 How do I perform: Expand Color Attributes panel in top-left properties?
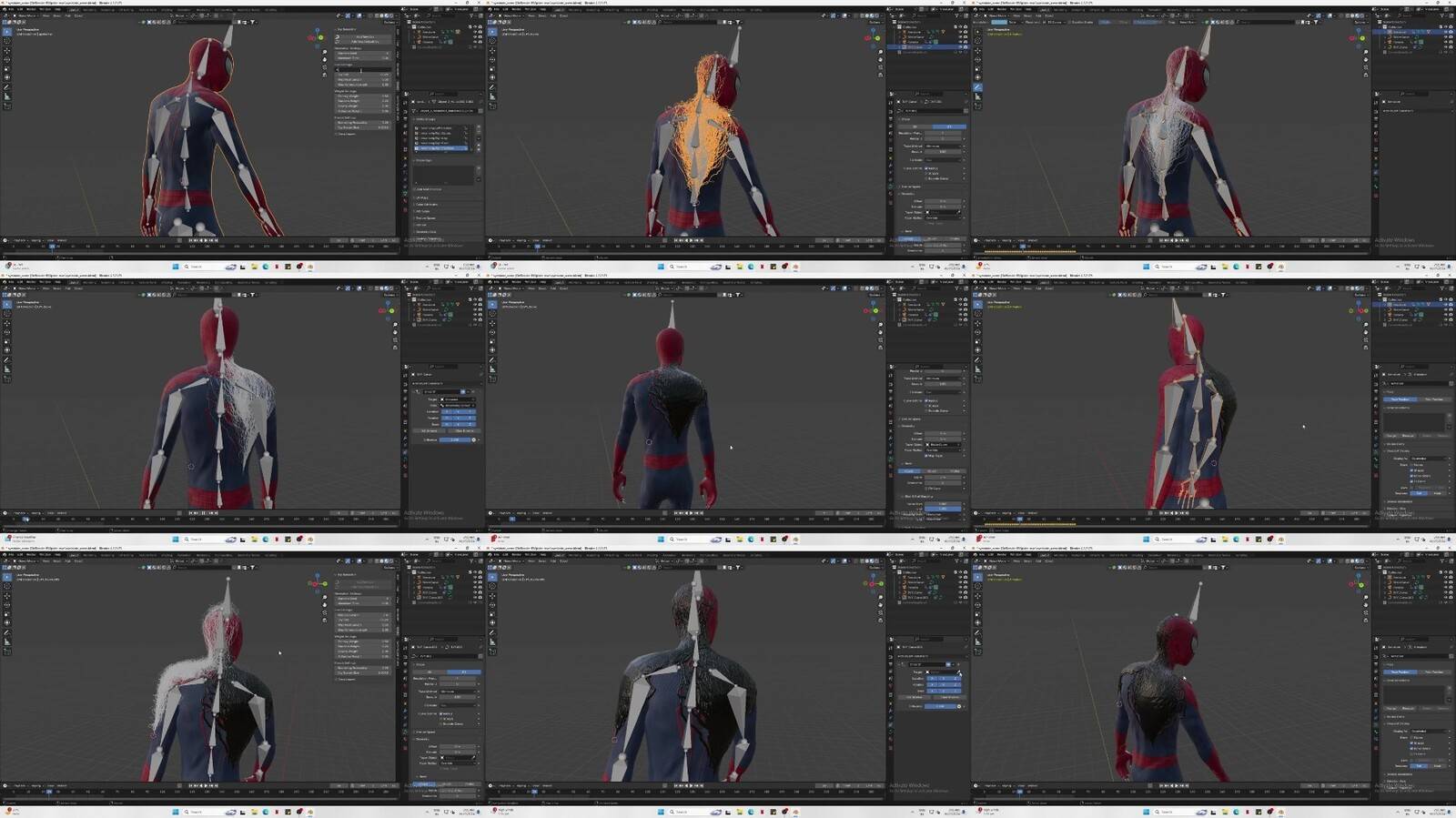[426, 204]
